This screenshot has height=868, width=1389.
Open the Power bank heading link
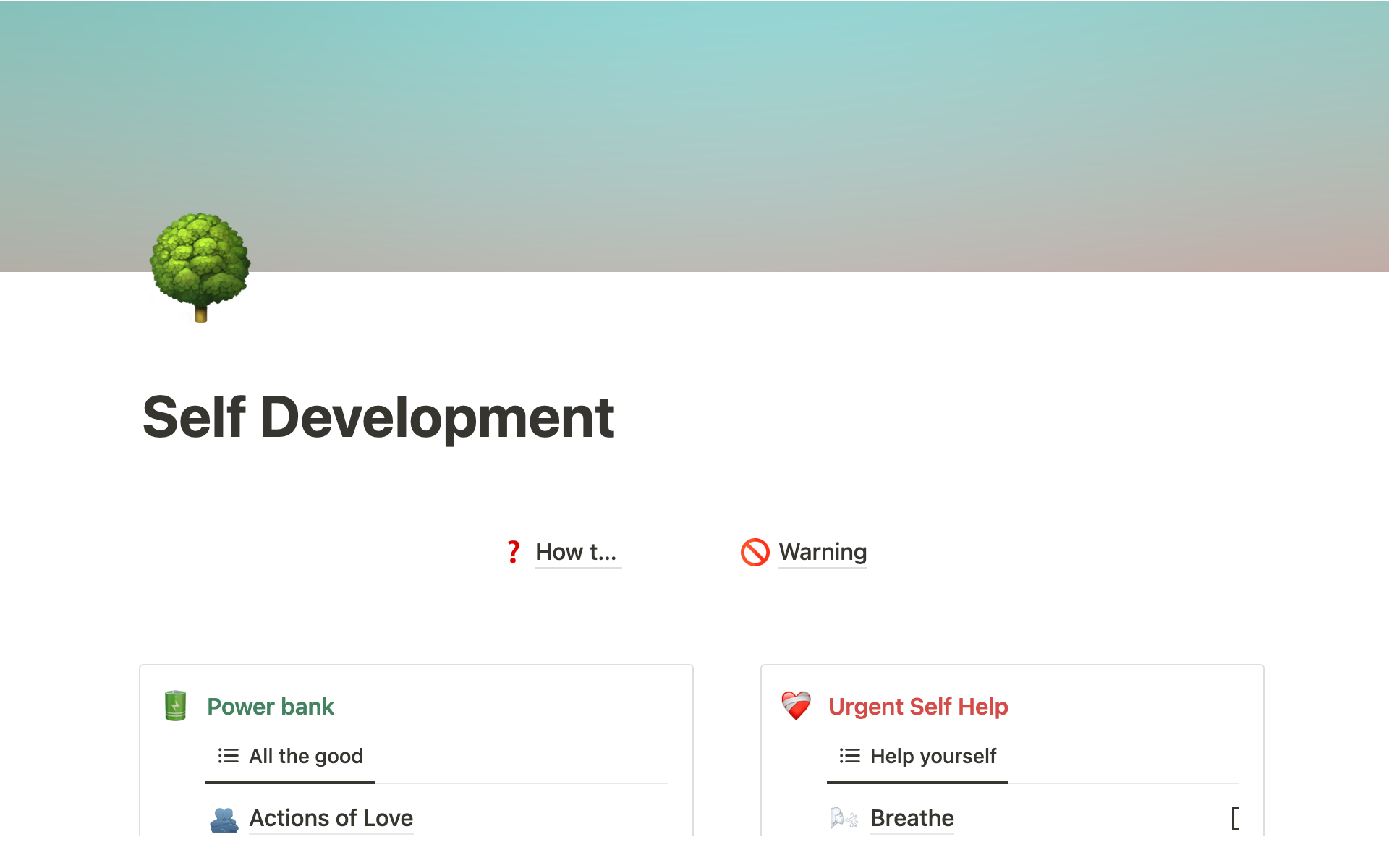click(271, 707)
